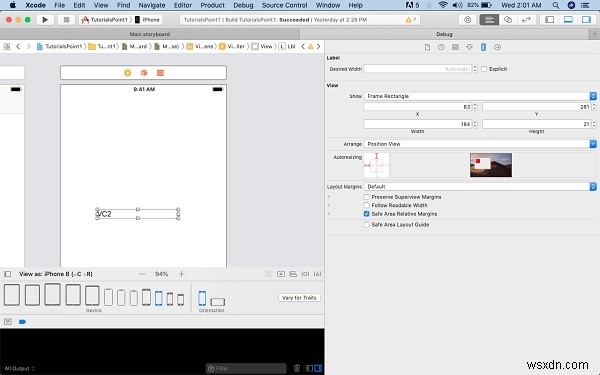The image size is (600, 375).
Task: Click the Width value field
Action: pos(417,124)
